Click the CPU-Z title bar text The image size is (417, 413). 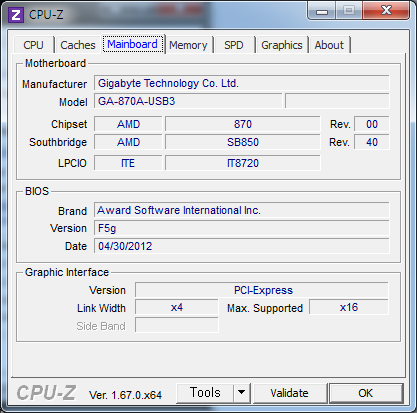46,15
